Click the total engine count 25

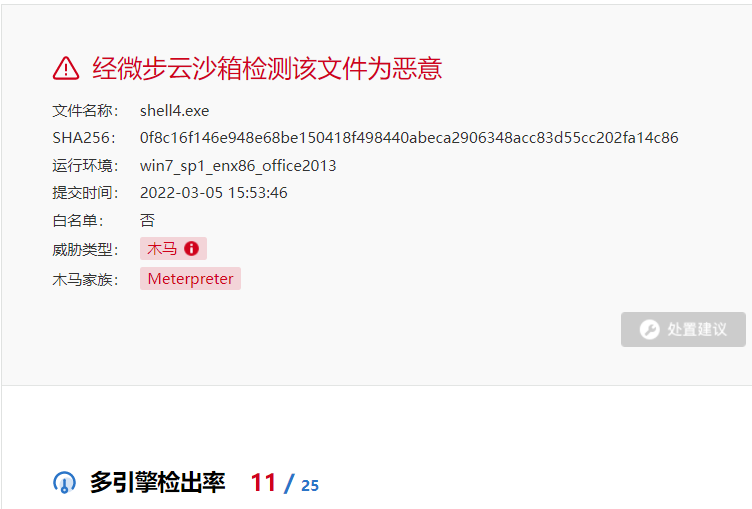[x=310, y=485]
